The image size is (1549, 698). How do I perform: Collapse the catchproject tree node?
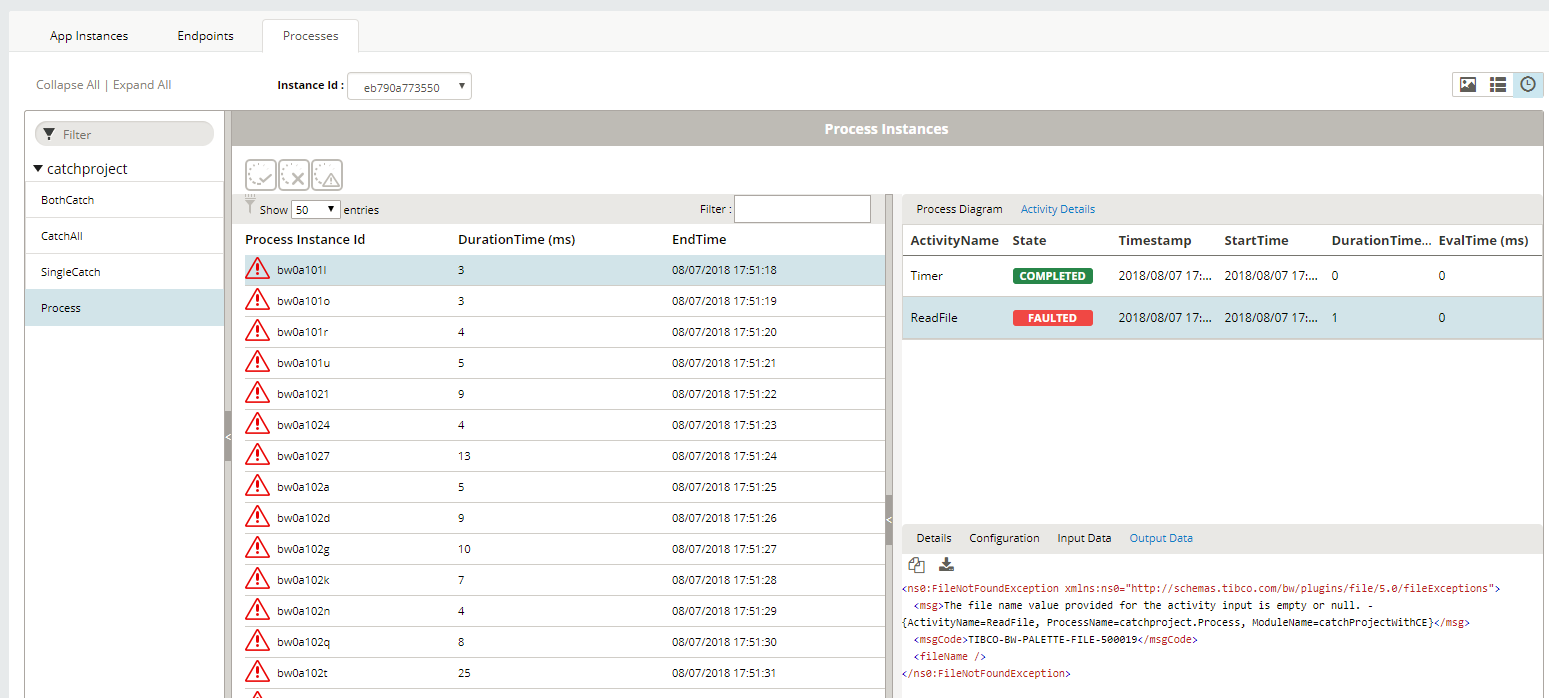(x=39, y=169)
